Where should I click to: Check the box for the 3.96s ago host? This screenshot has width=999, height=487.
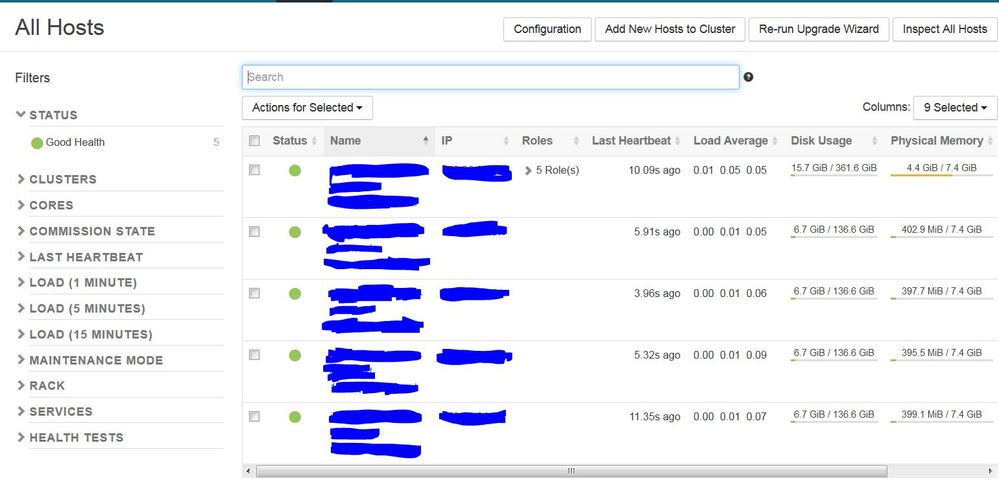pyautogui.click(x=254, y=293)
